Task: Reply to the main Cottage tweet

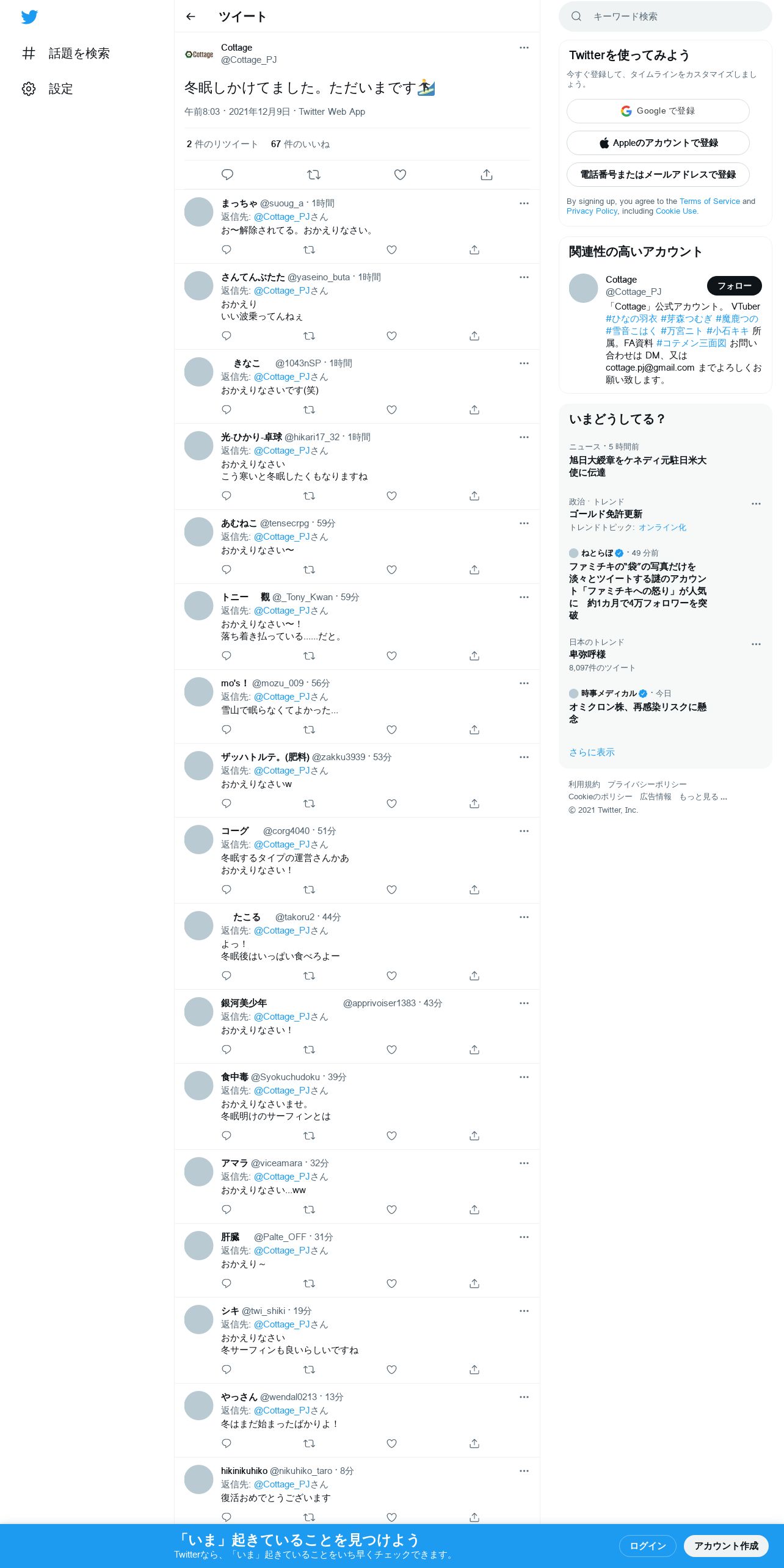Action: click(227, 175)
